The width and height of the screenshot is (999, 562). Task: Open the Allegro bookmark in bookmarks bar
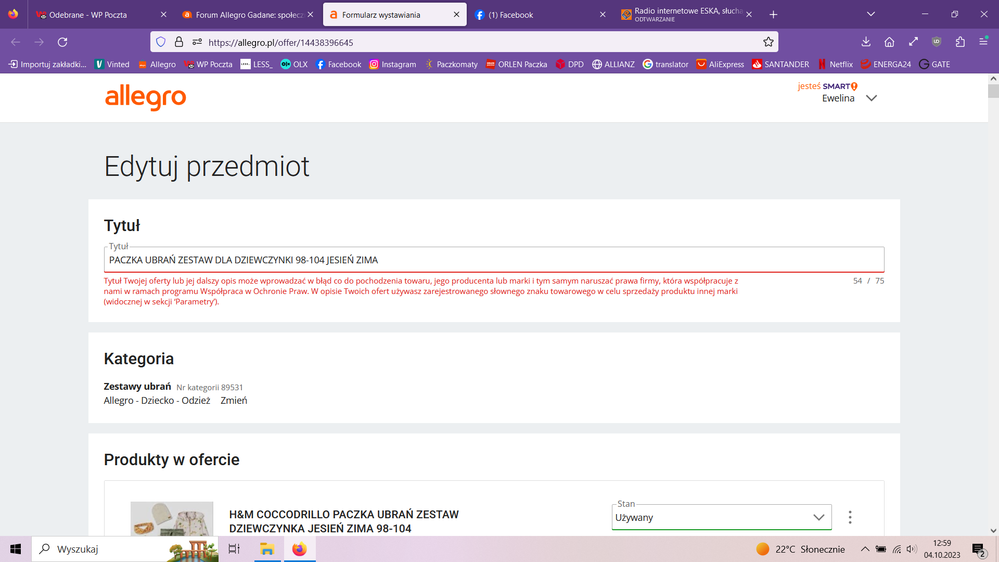point(157,64)
